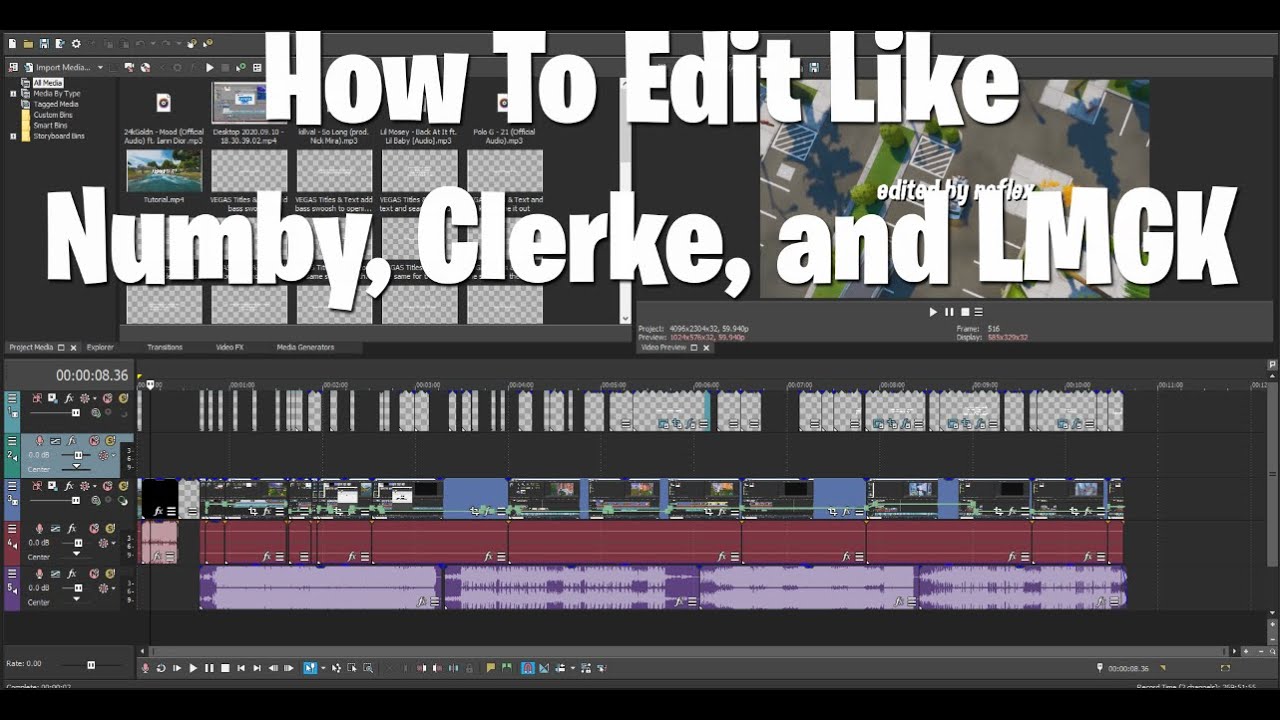Toggle Loop Playback in transport bar
Screen dimensions: 1280x720
click(161, 668)
